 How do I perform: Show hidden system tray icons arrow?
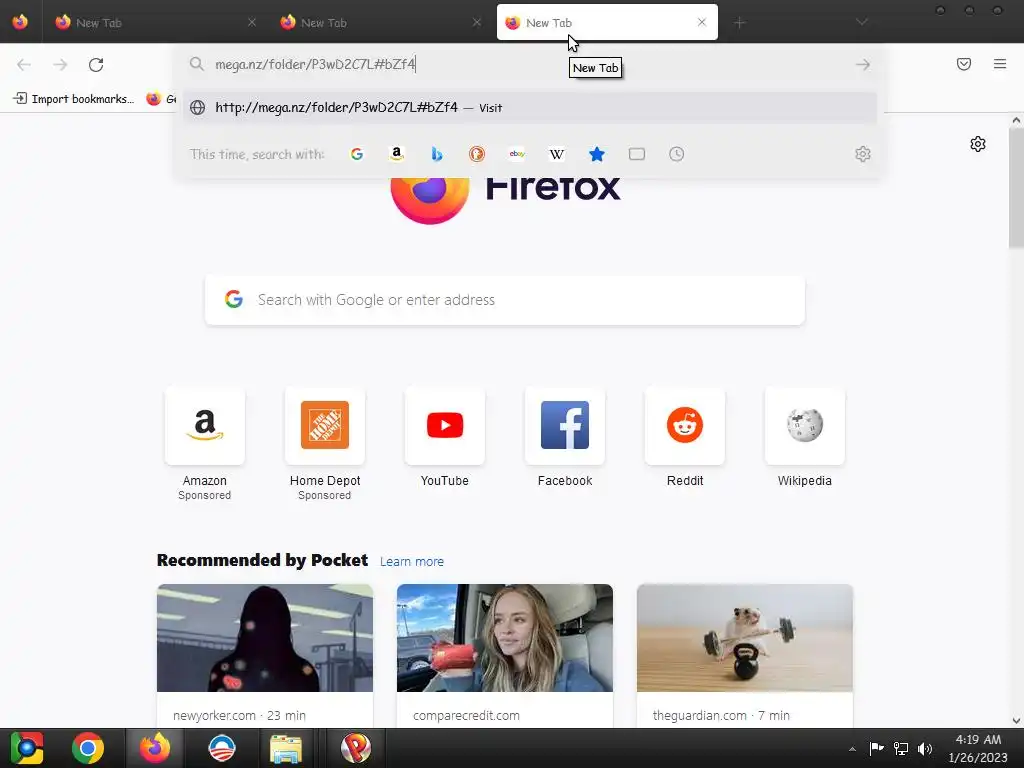[x=852, y=749]
